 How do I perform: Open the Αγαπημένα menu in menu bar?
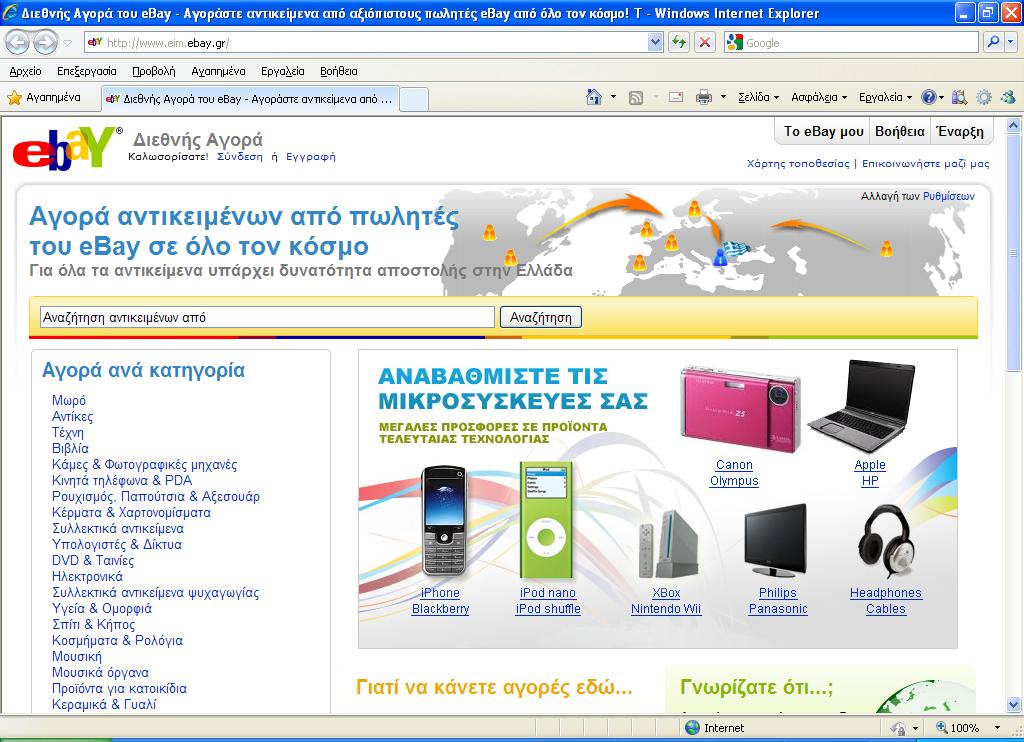pyautogui.click(x=218, y=71)
